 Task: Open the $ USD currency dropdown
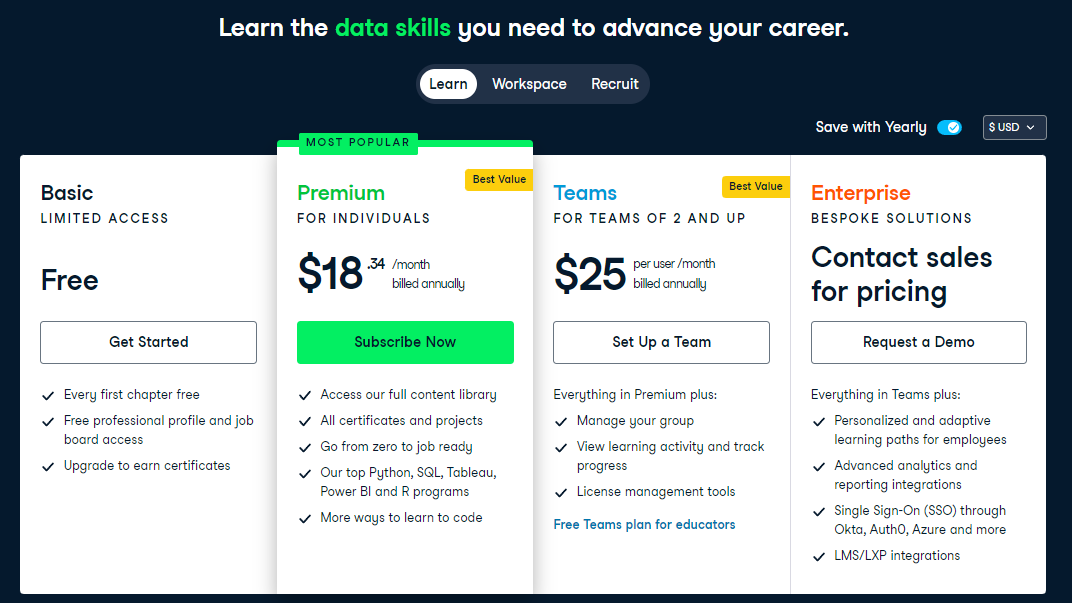[x=1014, y=127]
